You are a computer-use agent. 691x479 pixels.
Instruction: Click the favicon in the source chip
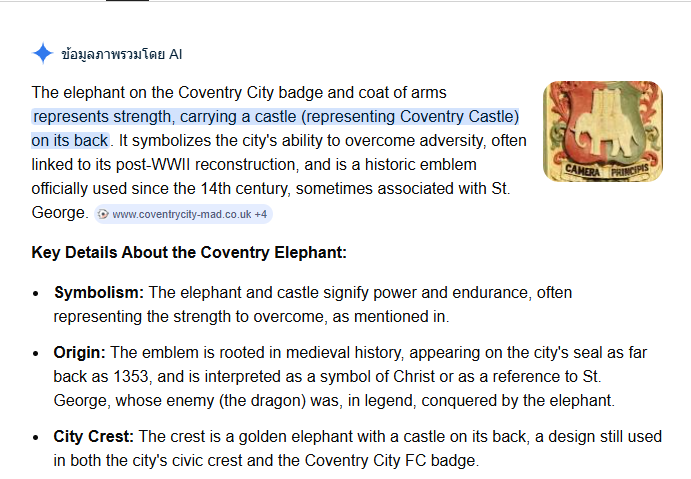[x=104, y=214]
